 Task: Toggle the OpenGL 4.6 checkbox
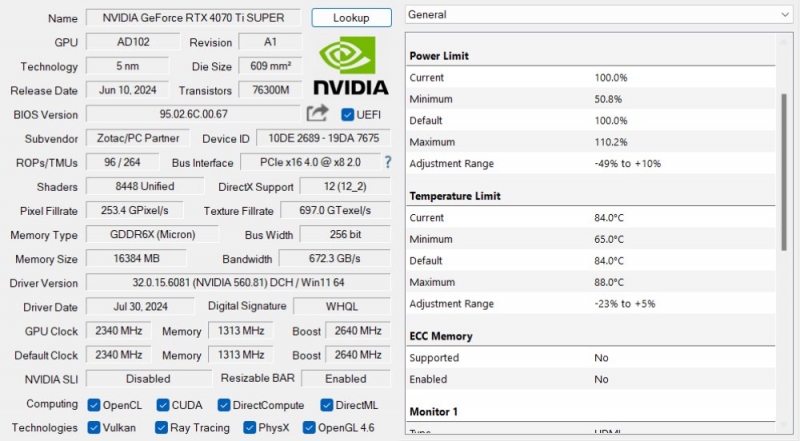point(307,428)
